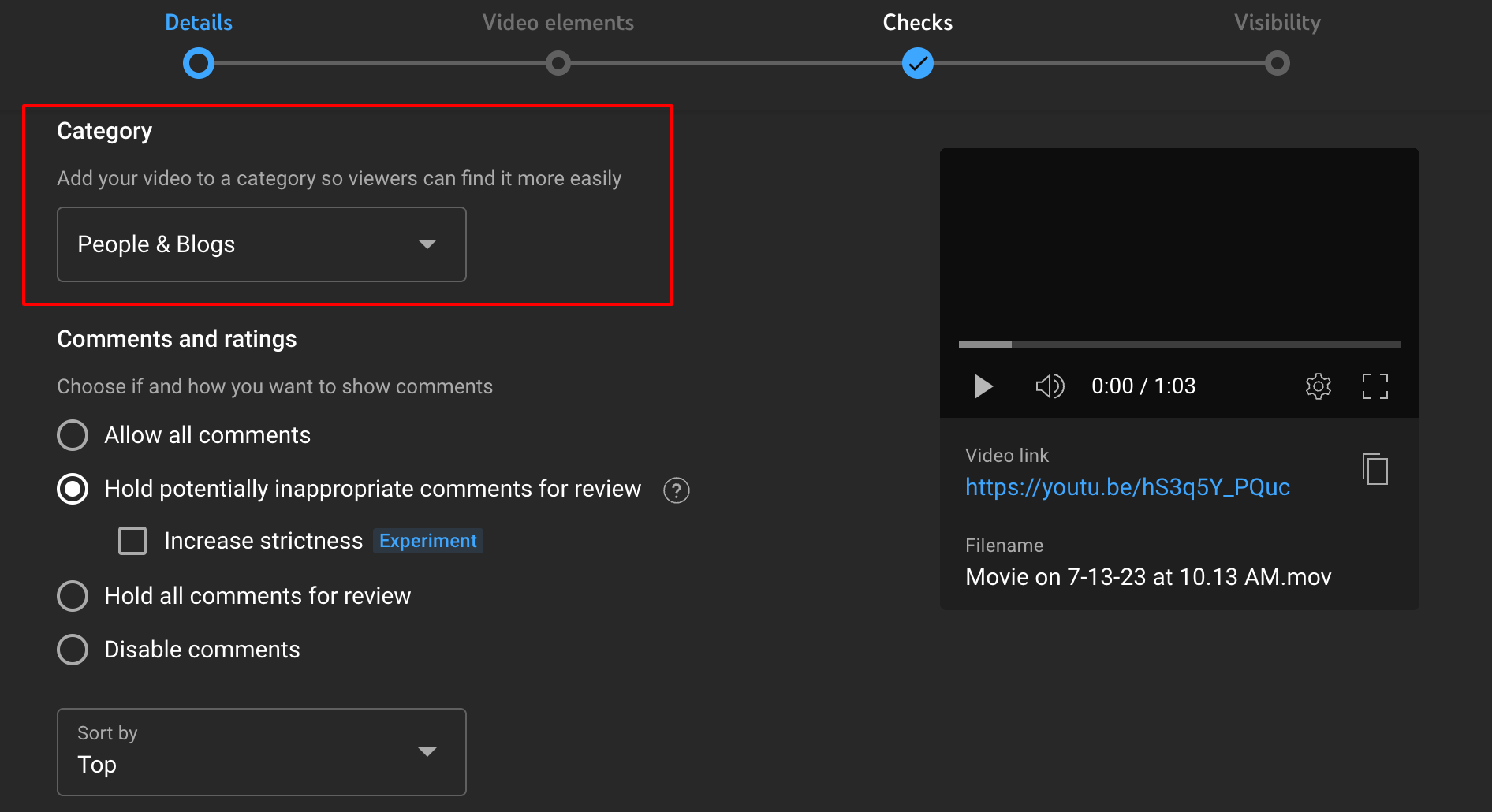Play the video preview
The width and height of the screenshot is (1492, 812).
coord(983,386)
